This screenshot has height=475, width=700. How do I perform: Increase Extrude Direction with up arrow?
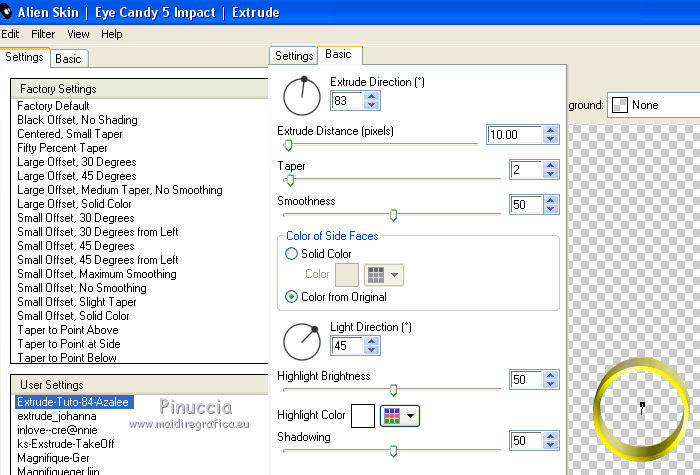pyautogui.click(x=371, y=96)
